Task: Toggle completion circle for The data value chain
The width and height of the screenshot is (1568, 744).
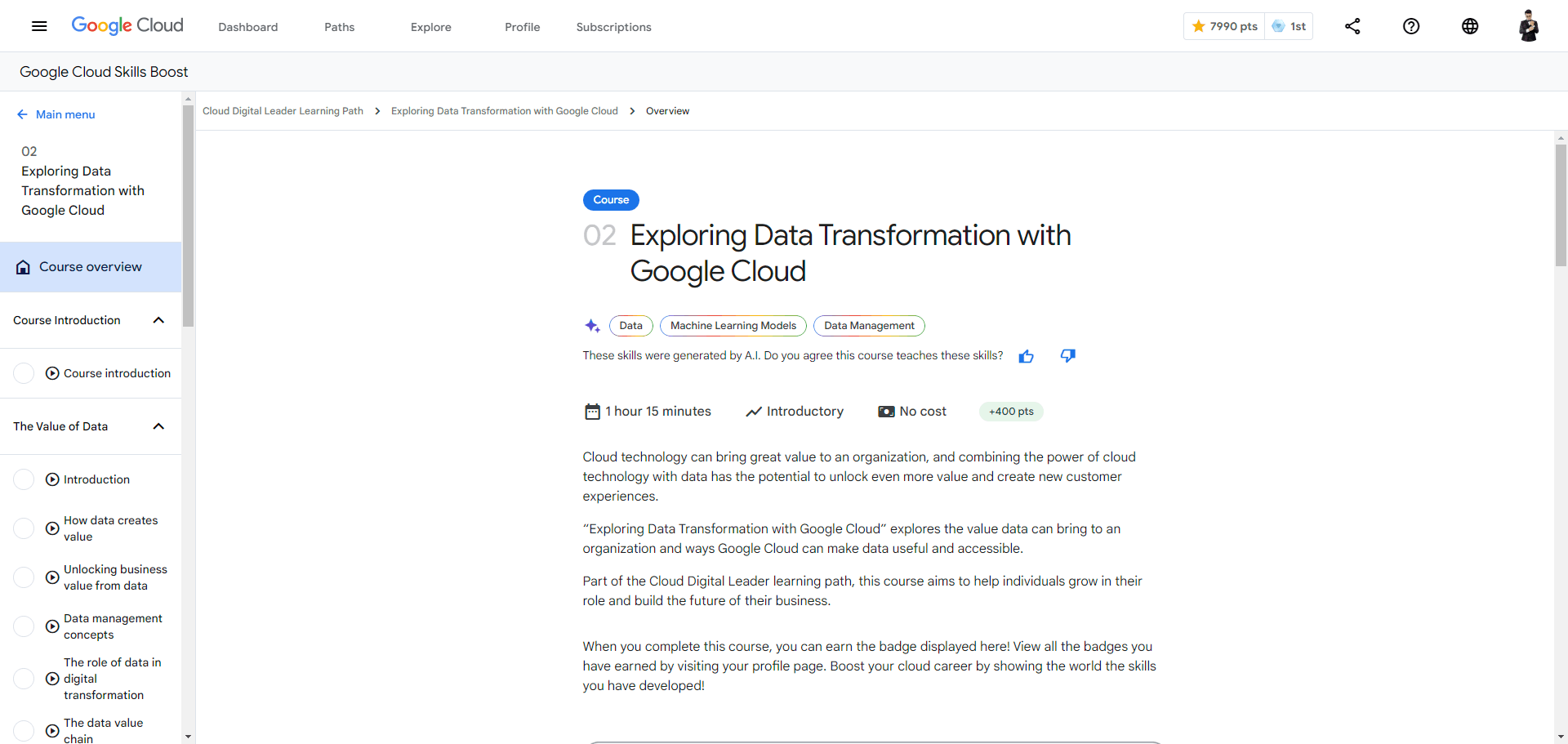Action: tap(24, 731)
